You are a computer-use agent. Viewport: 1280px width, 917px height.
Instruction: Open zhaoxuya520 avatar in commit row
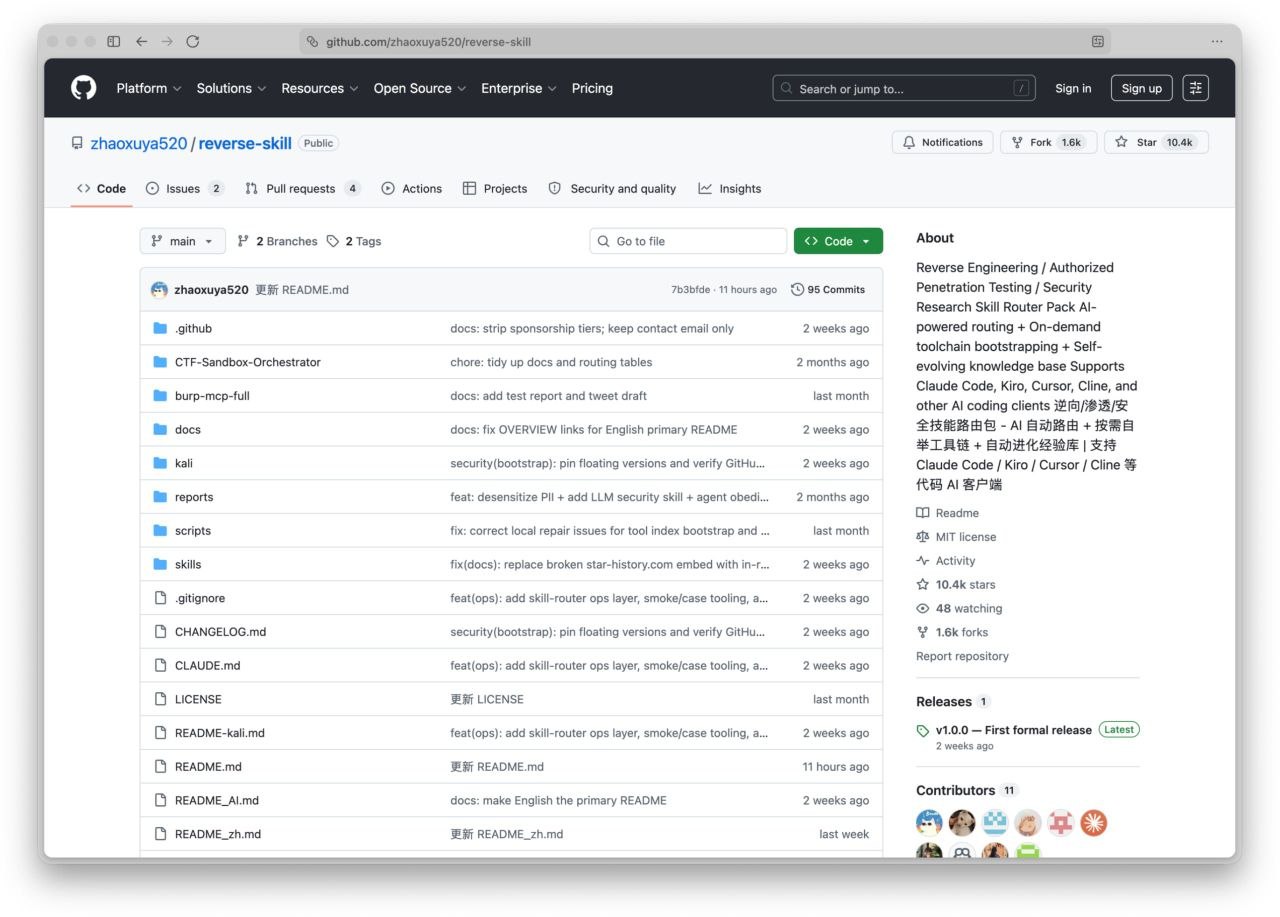159,290
